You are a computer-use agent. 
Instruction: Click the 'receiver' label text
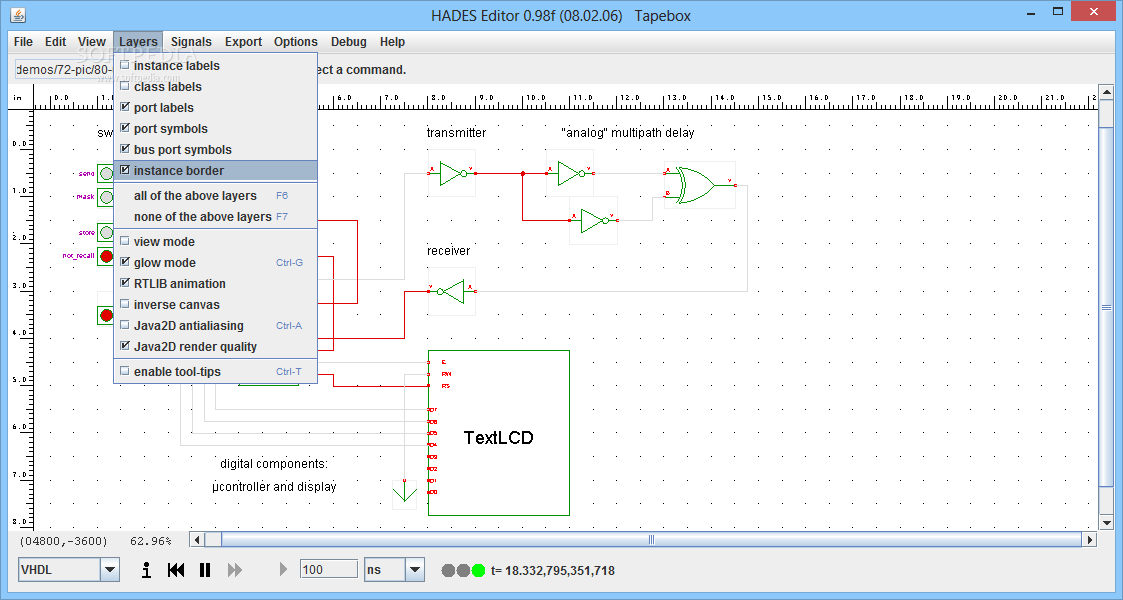448,251
